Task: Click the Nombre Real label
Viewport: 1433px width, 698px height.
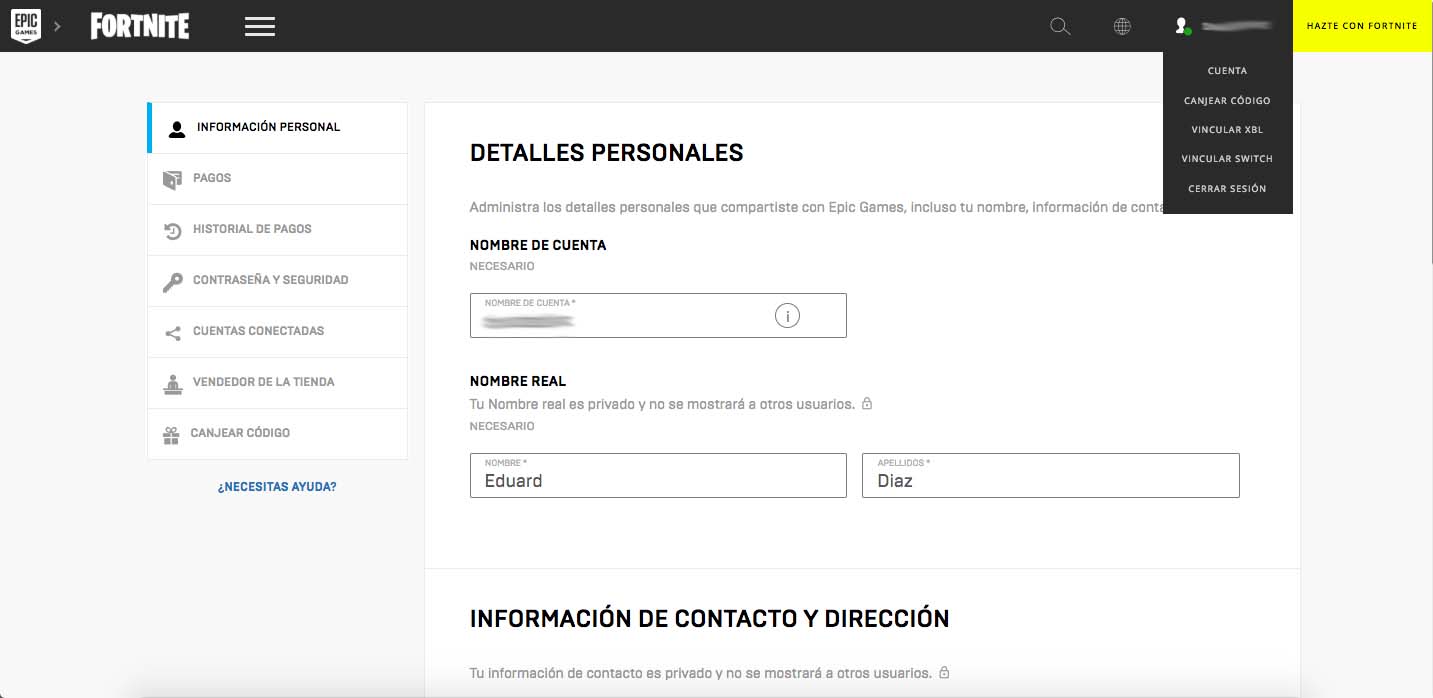Action: (518, 381)
